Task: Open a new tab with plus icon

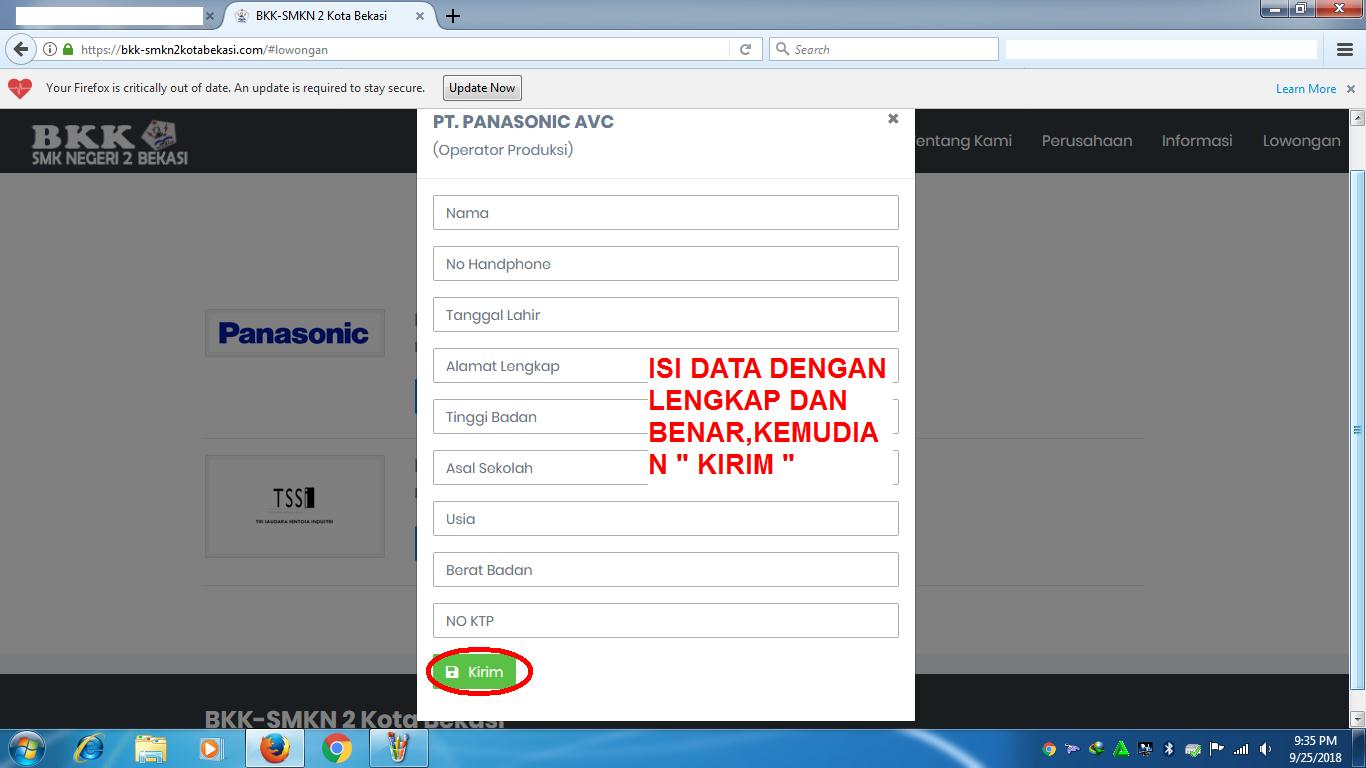Action: pos(453,16)
